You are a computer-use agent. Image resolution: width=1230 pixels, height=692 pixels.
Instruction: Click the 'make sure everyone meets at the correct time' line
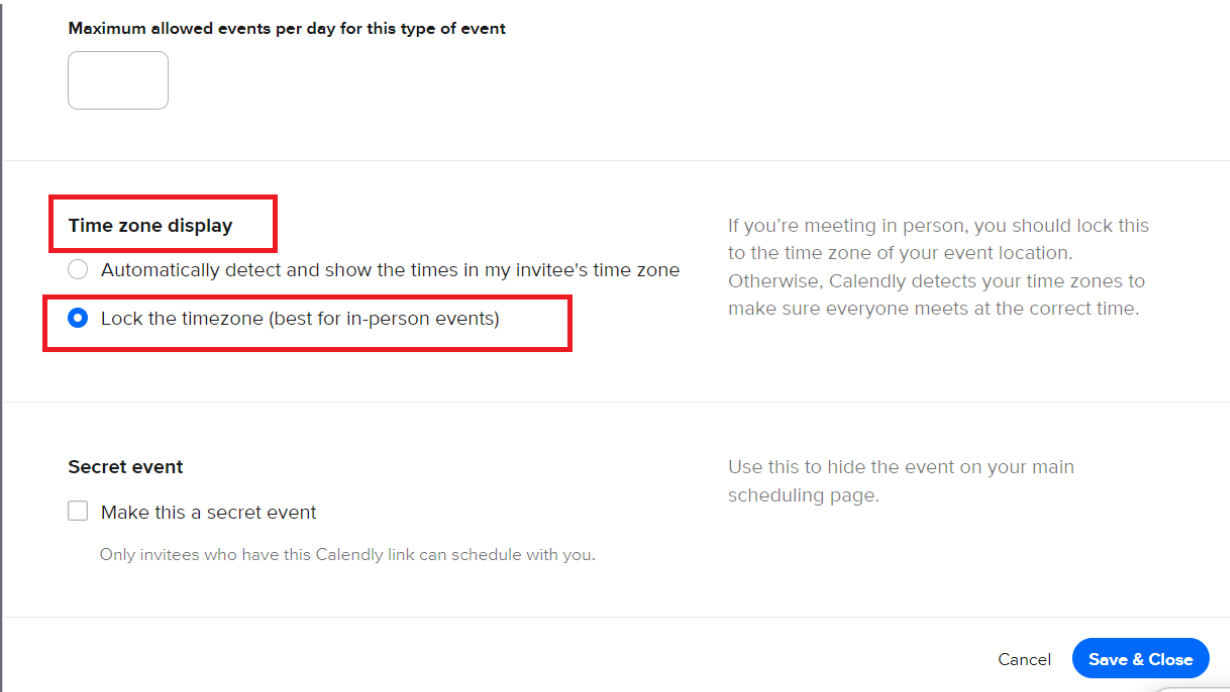coord(933,309)
